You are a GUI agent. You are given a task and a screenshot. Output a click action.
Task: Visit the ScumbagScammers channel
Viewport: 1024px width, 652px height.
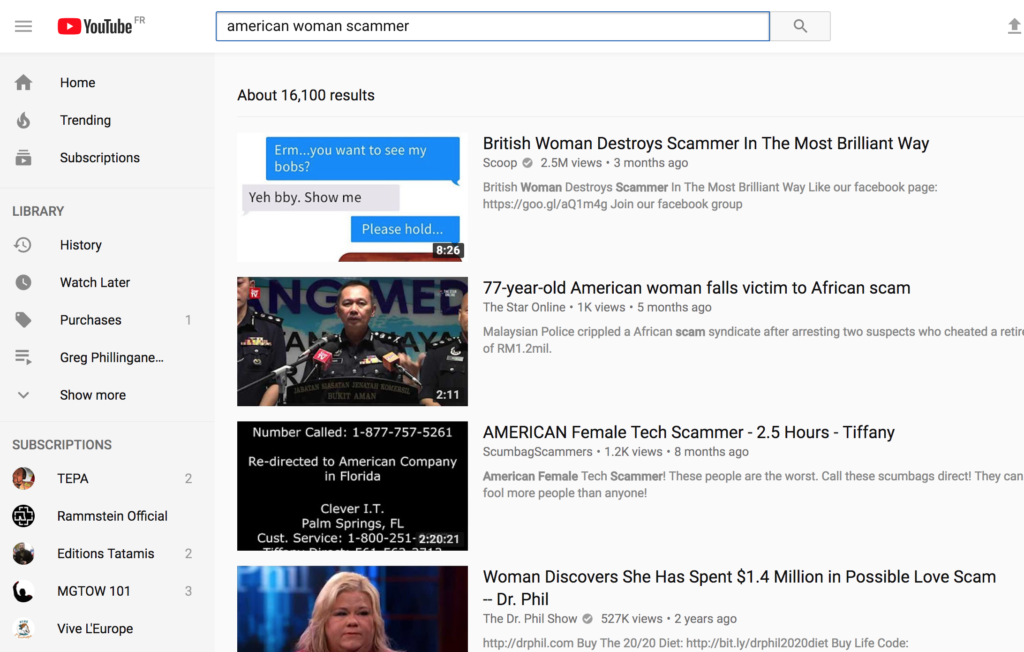click(537, 451)
